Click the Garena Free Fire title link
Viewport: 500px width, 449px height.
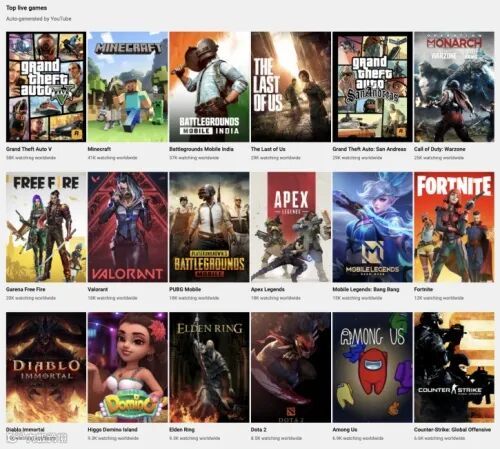coord(25,289)
